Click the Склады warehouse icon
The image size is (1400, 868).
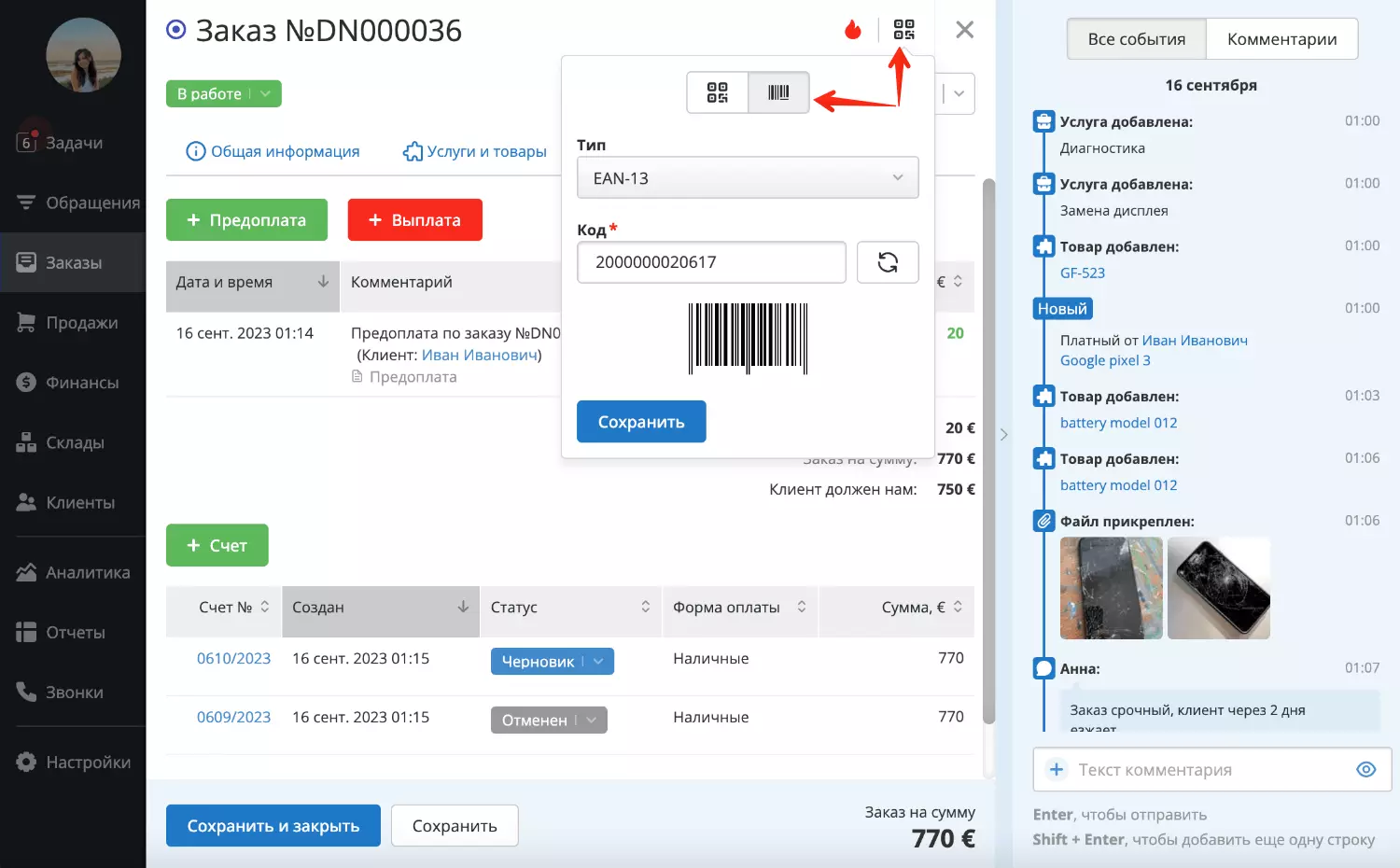[x=26, y=442]
